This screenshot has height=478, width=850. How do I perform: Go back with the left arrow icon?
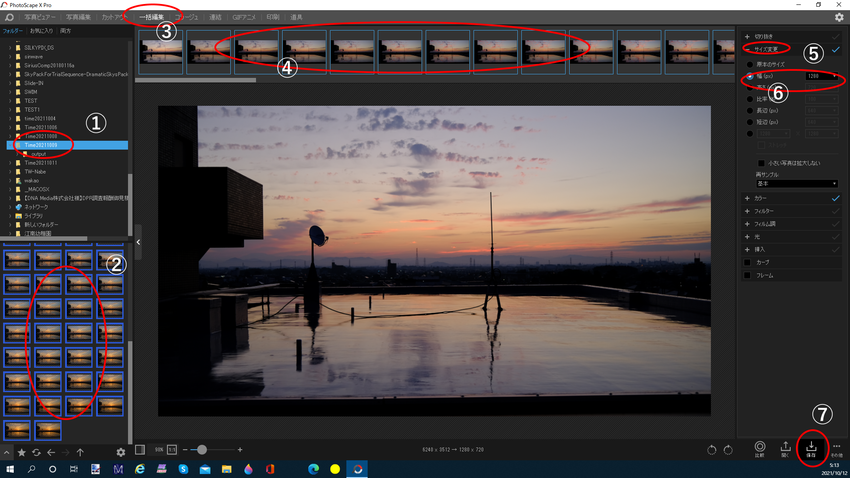coord(51,452)
